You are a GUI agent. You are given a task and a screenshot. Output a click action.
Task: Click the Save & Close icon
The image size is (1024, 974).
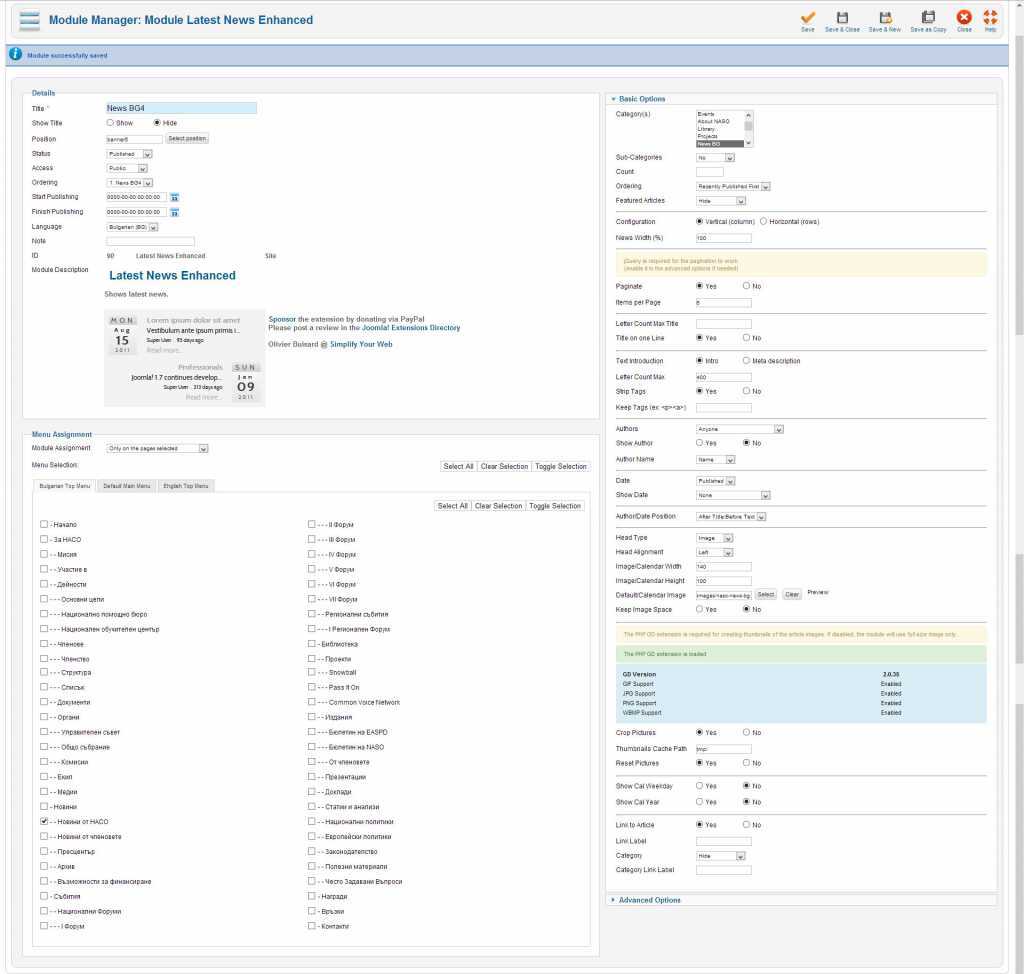click(842, 18)
